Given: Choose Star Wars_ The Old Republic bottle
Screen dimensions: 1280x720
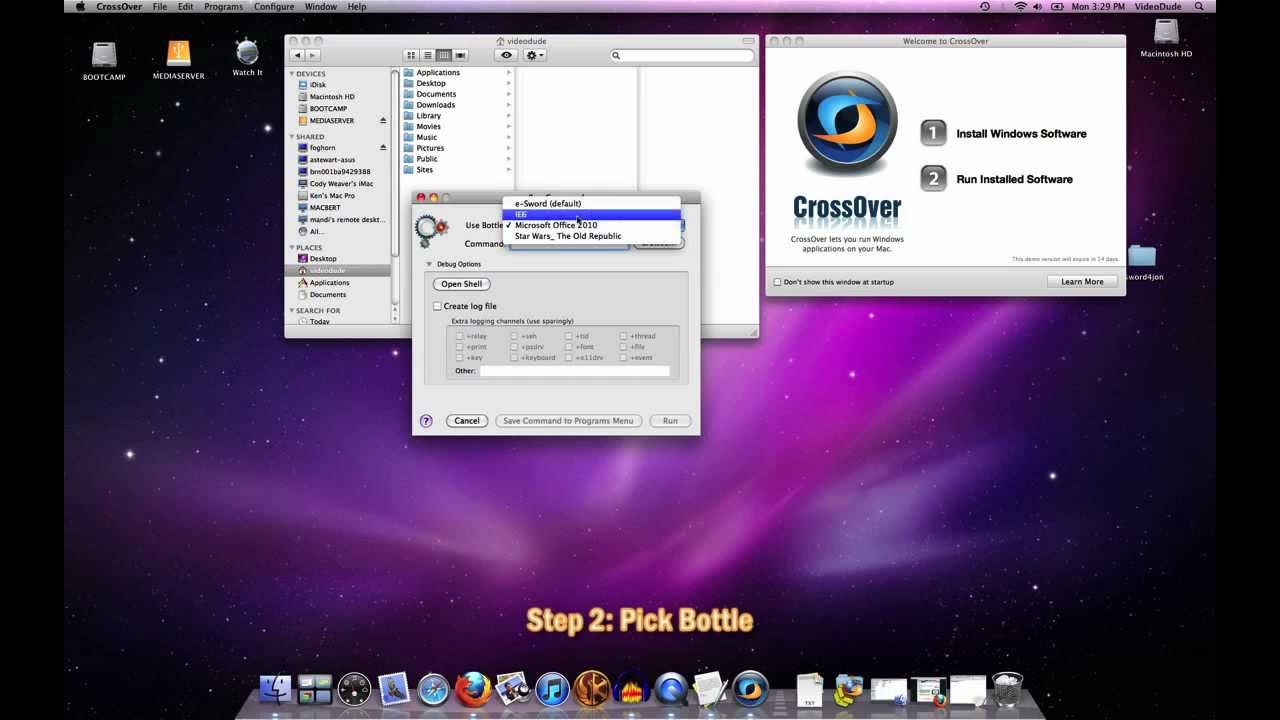Looking at the screenshot, I should pos(591,236).
